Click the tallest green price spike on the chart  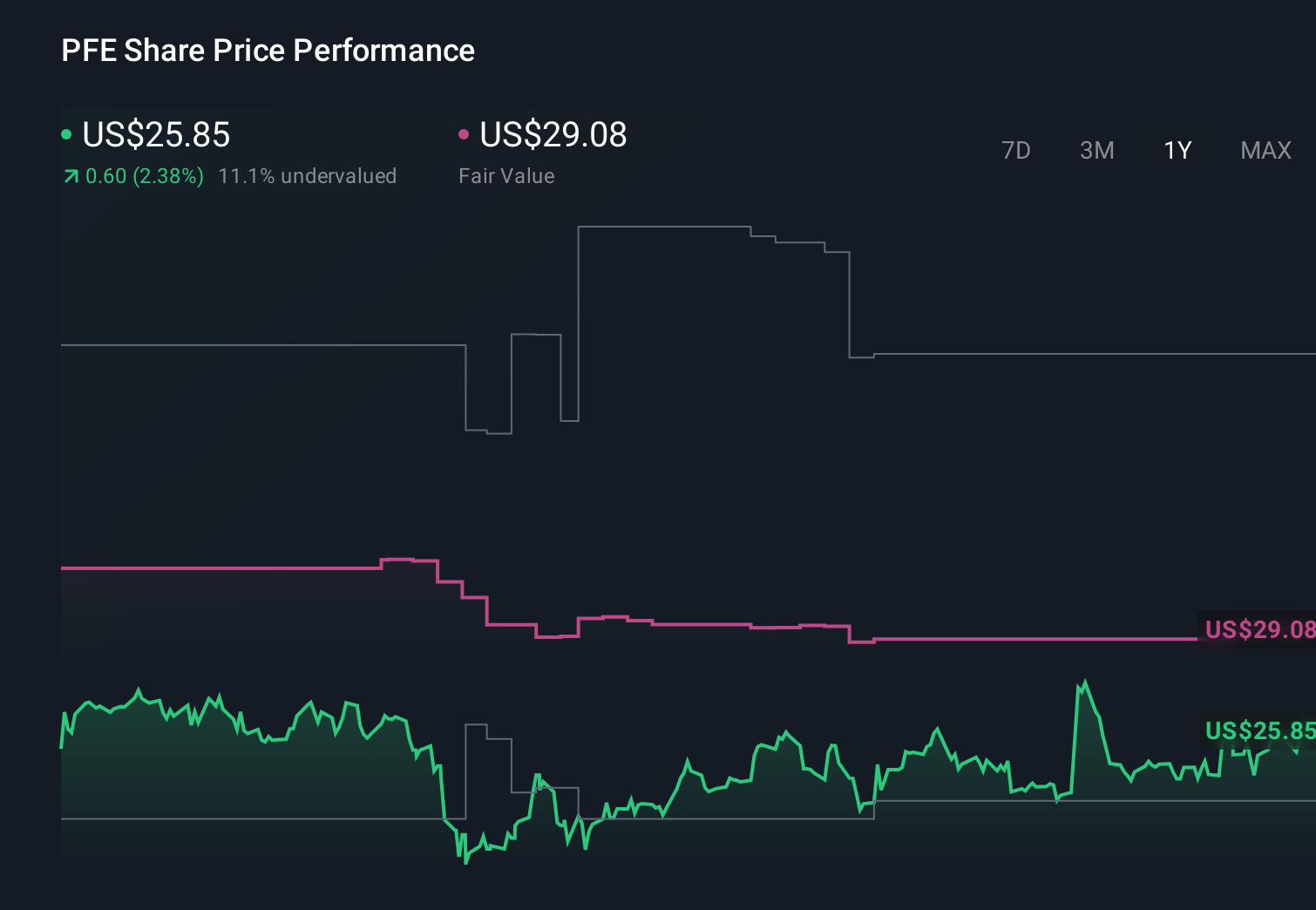pos(1085,680)
